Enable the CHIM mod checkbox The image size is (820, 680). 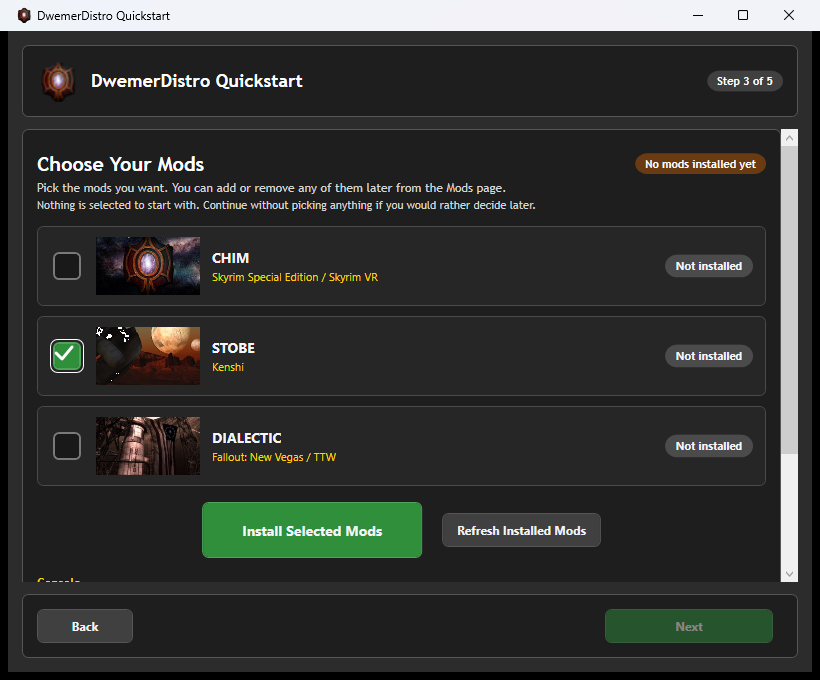(67, 266)
